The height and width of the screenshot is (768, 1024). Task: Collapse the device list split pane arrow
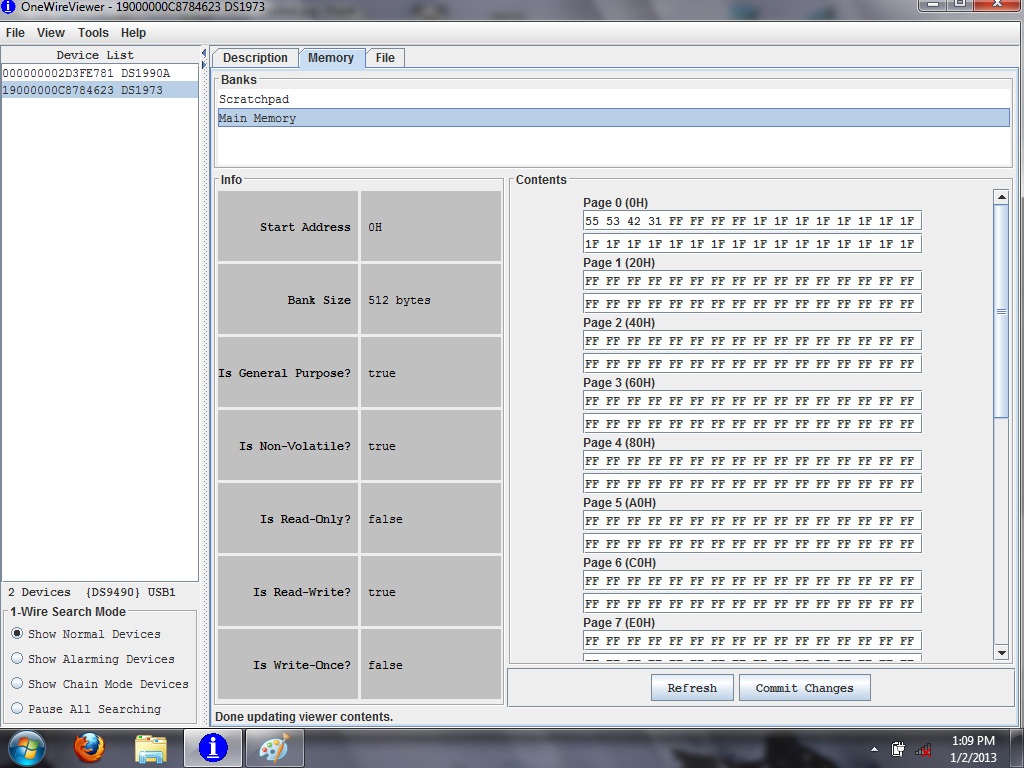204,54
